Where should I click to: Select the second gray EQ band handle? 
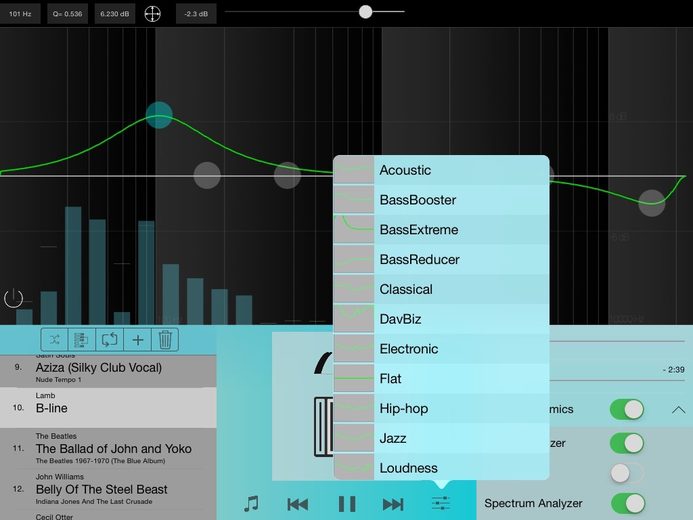207,175
